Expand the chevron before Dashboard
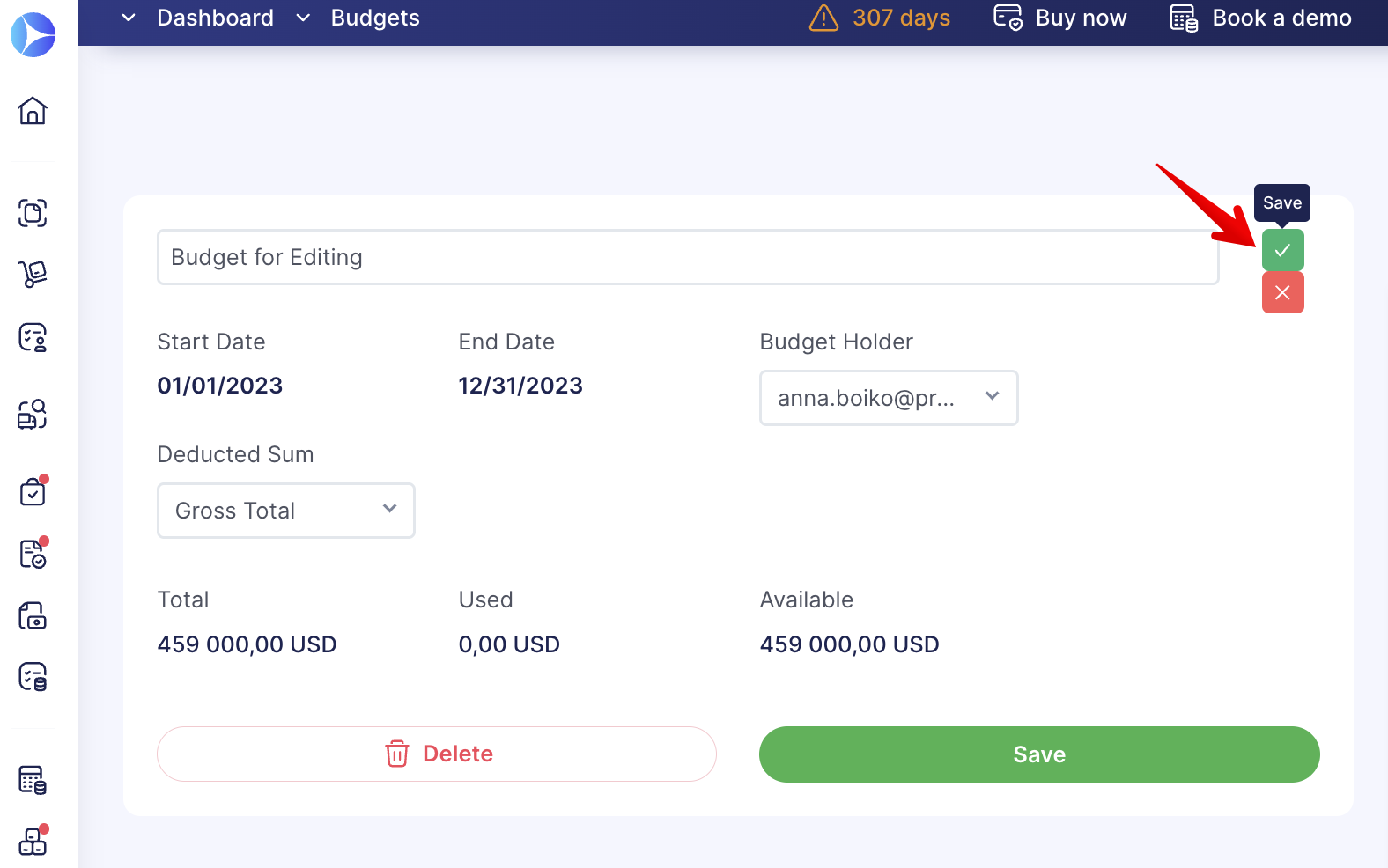The width and height of the screenshot is (1388, 868). (129, 18)
